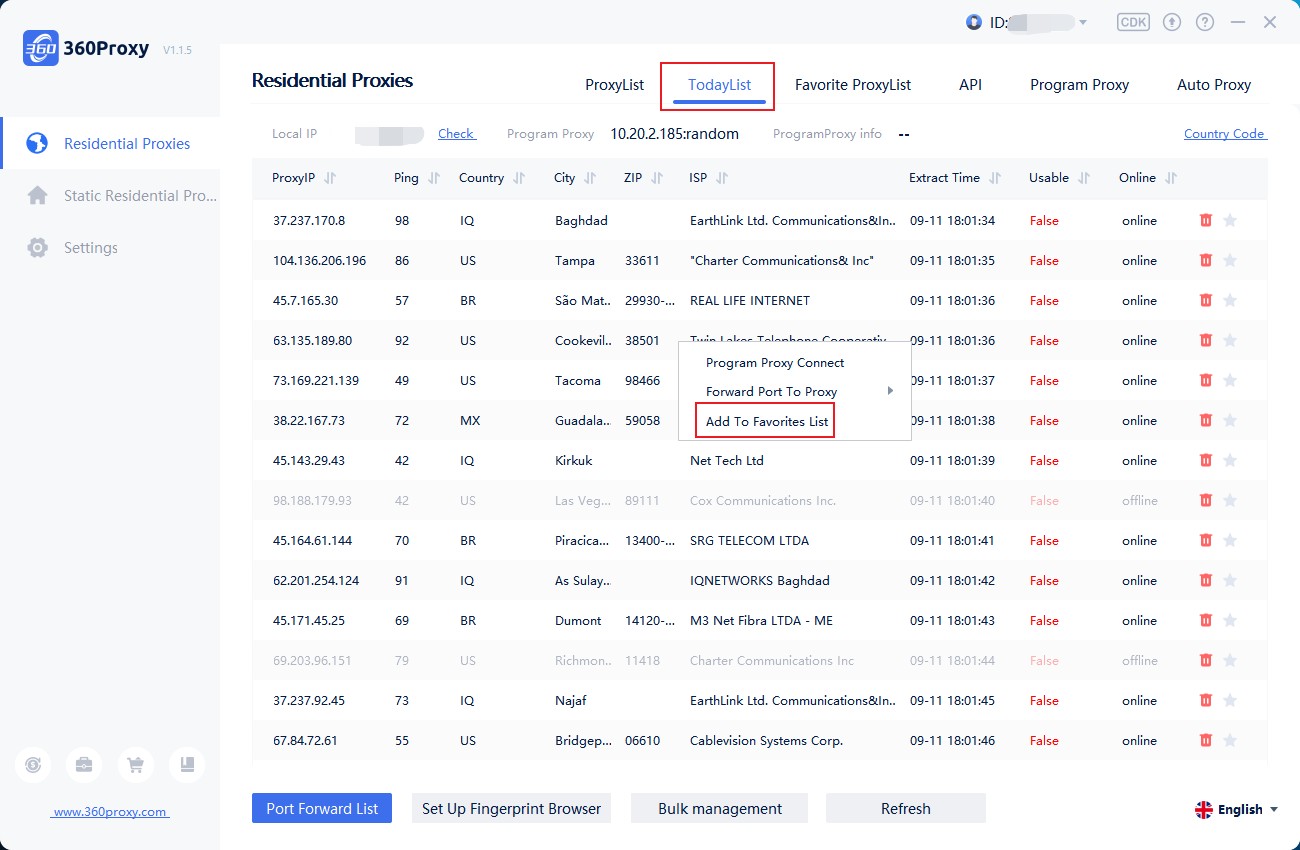Open the book guide icon
This screenshot has width=1300, height=850.
click(186, 765)
